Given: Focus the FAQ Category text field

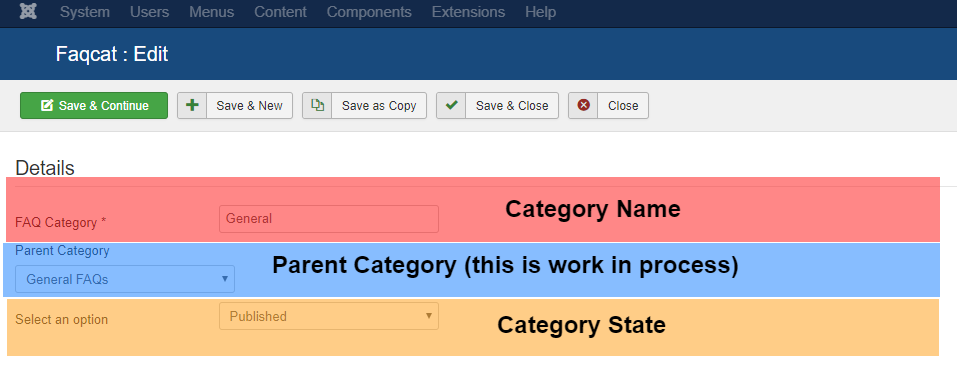Looking at the screenshot, I should (329, 218).
